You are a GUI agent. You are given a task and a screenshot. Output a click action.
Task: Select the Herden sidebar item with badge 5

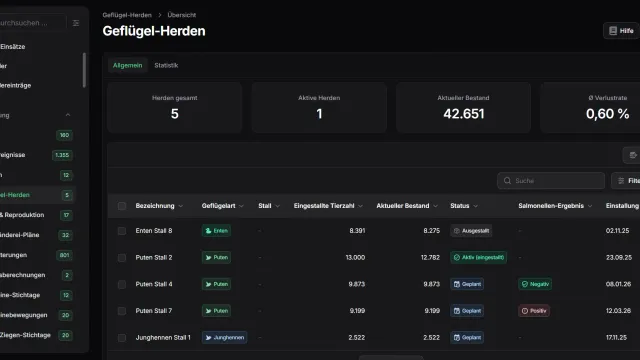coord(38,195)
